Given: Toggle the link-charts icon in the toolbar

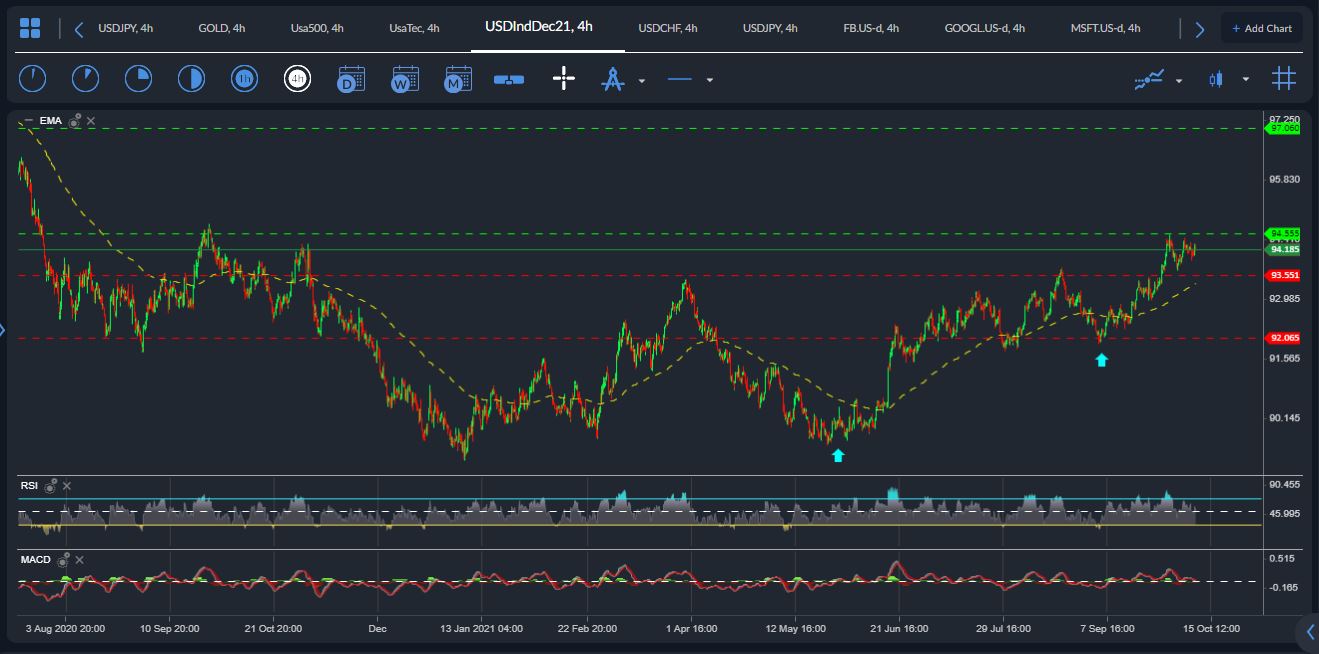Looking at the screenshot, I should pyautogui.click(x=508, y=78).
